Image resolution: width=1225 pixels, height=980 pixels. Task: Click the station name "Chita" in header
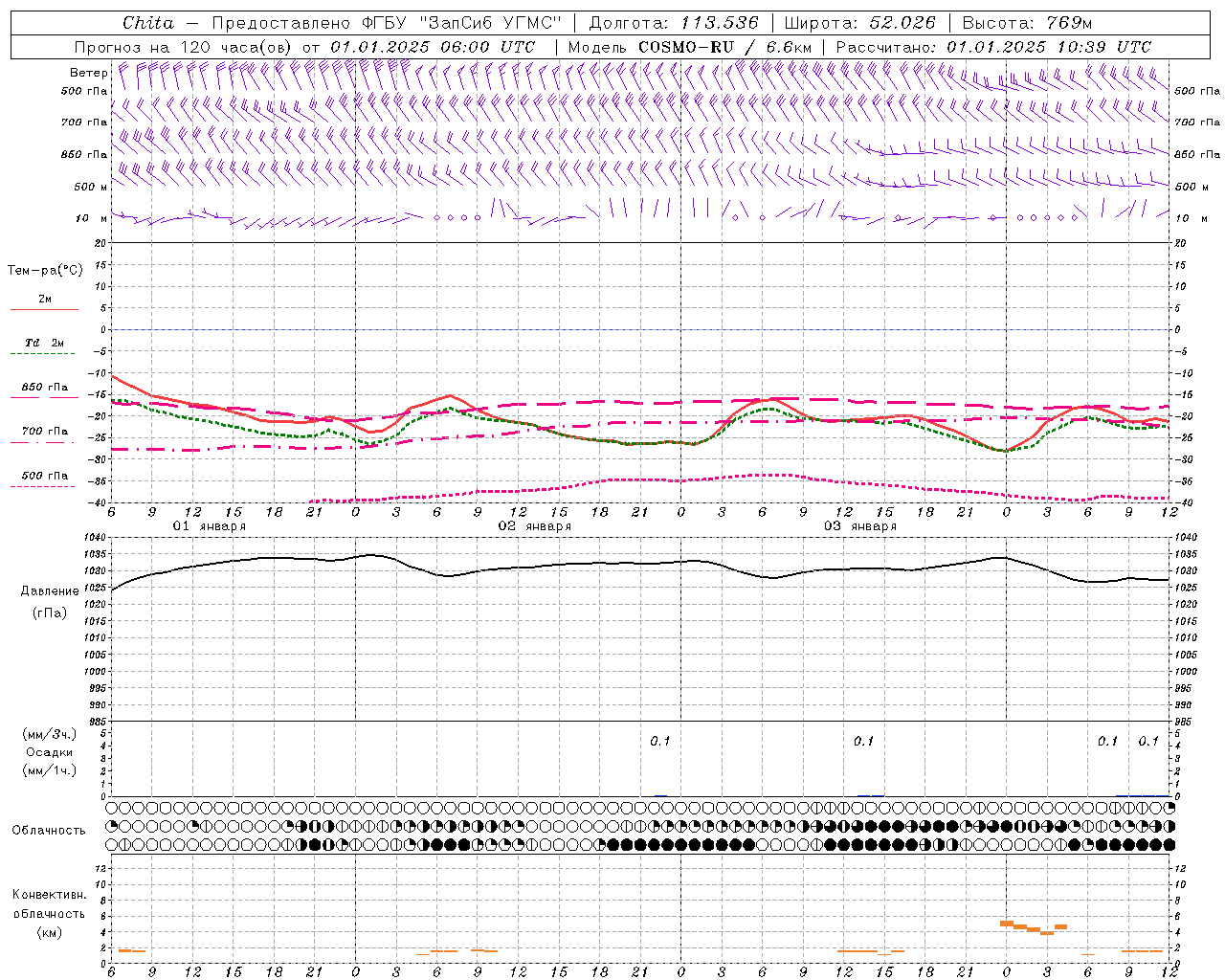click(x=148, y=23)
